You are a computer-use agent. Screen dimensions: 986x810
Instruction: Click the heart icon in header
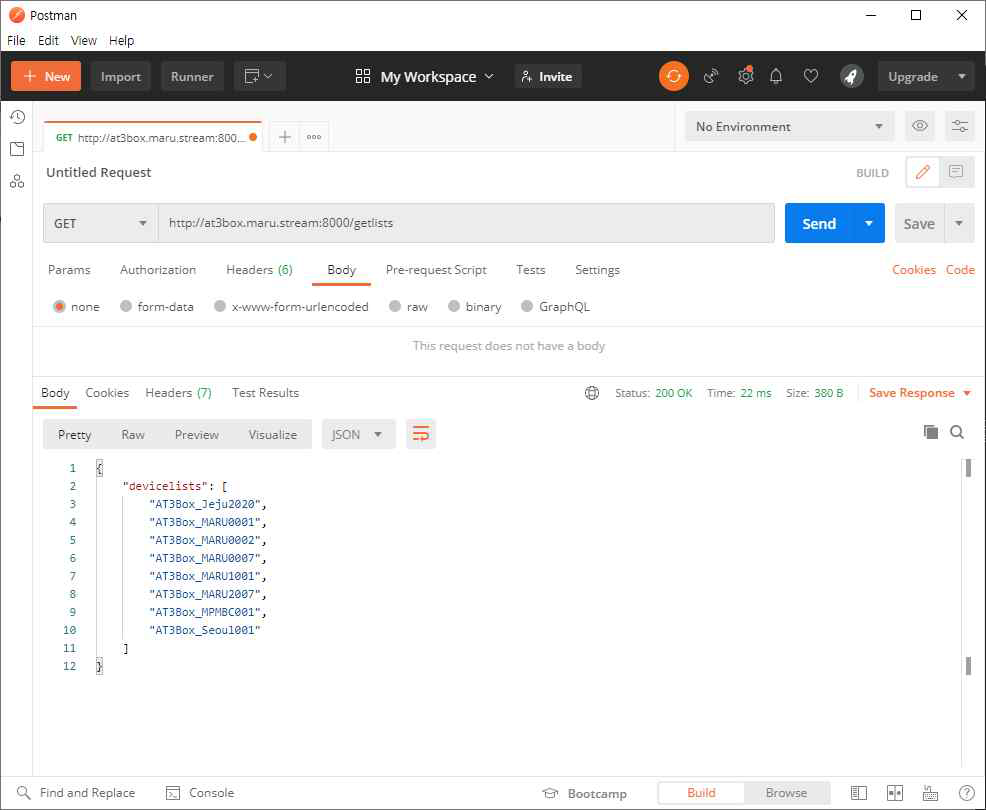coord(811,77)
